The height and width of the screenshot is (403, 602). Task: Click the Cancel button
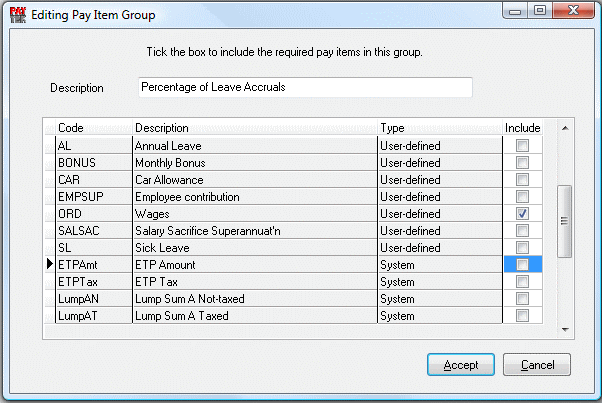click(537, 365)
